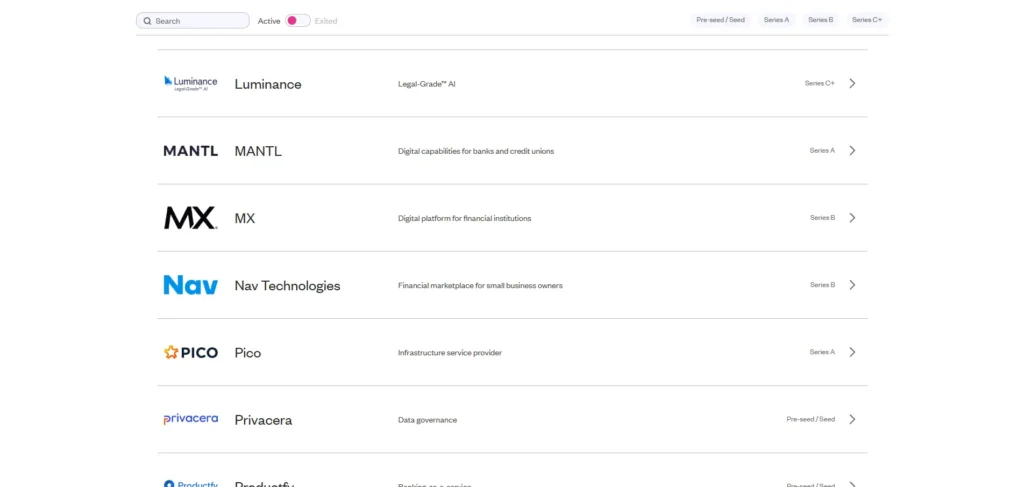Expand the Luminance row chevron
The height and width of the screenshot is (487, 1024).
(852, 84)
